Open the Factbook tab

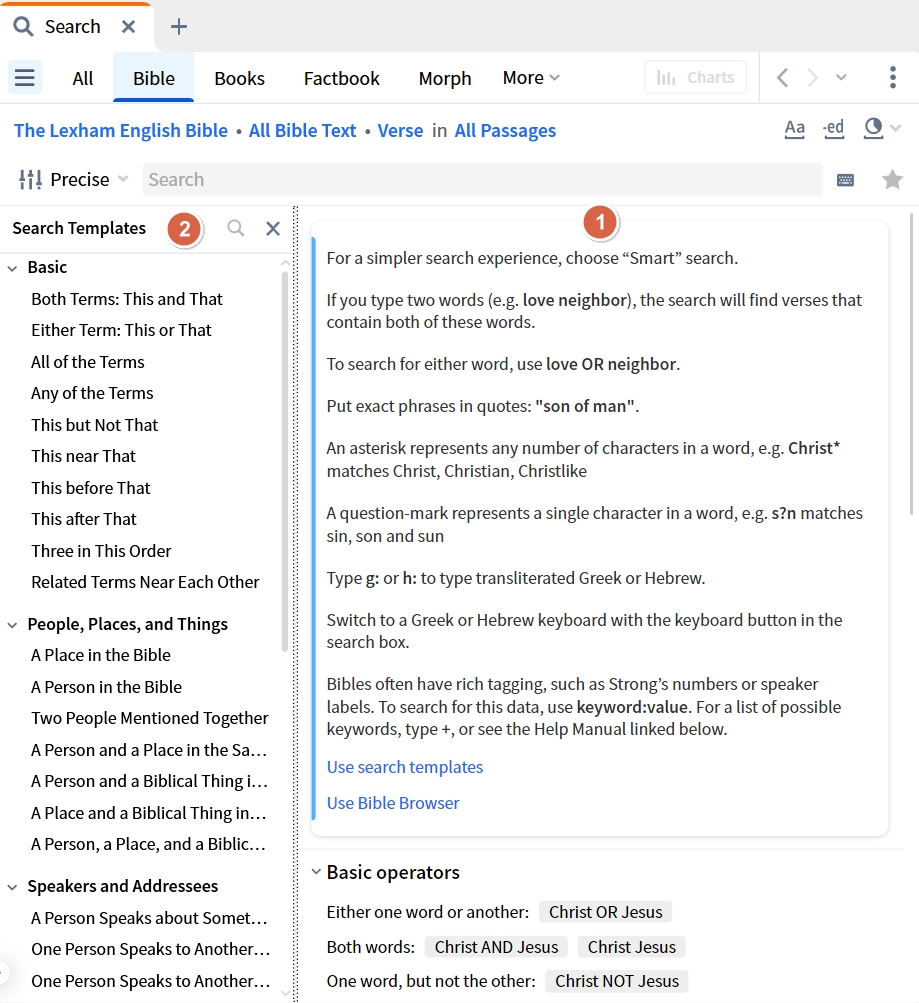342,78
